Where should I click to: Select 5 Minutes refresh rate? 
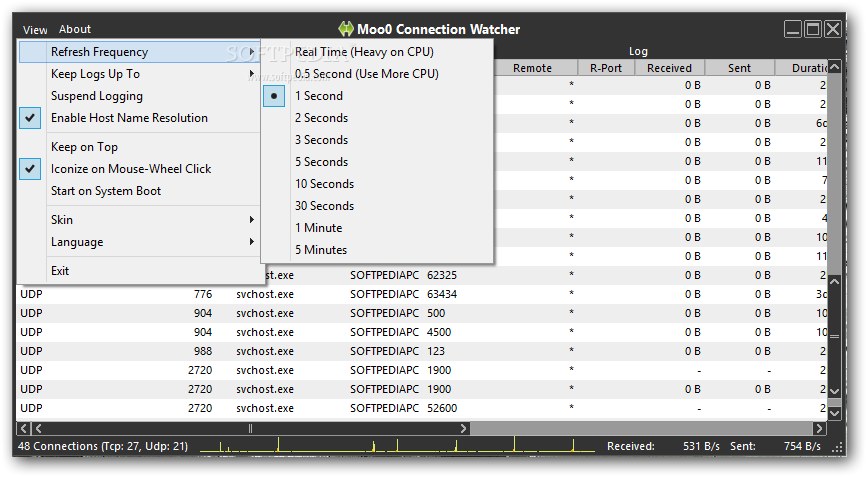tap(377, 250)
